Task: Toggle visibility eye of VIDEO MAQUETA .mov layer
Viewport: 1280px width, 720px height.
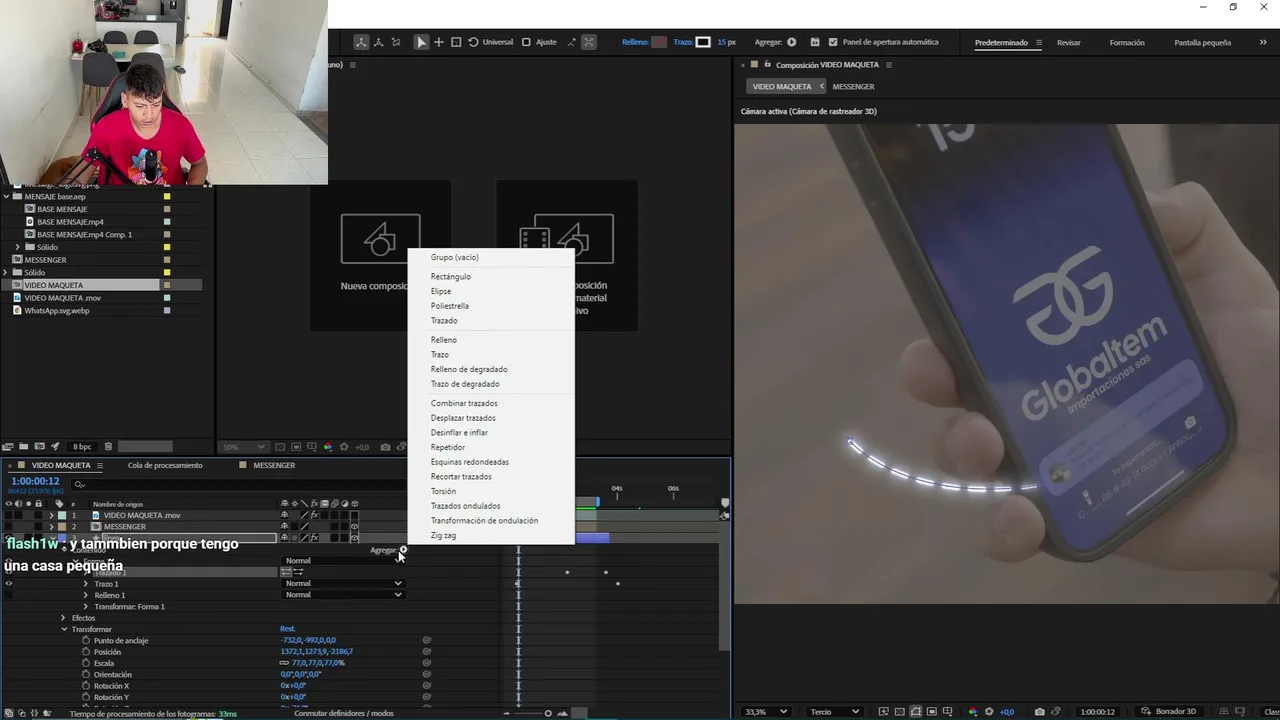Action: tap(8, 515)
